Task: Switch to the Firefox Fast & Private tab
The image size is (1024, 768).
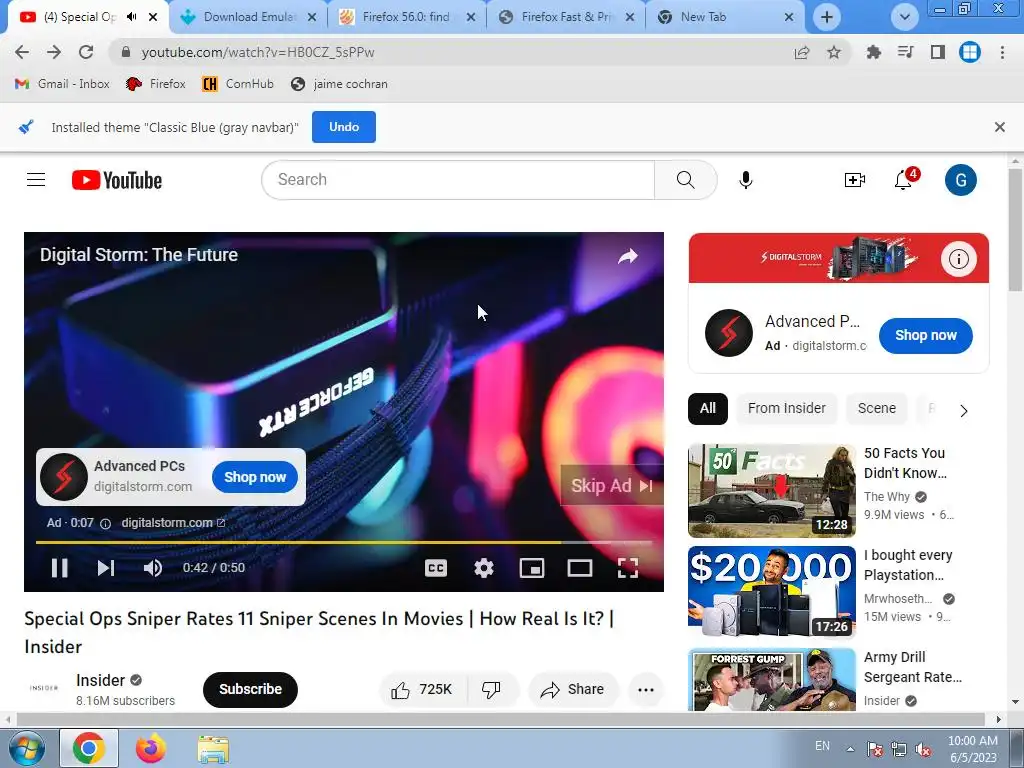Action: tap(566, 17)
